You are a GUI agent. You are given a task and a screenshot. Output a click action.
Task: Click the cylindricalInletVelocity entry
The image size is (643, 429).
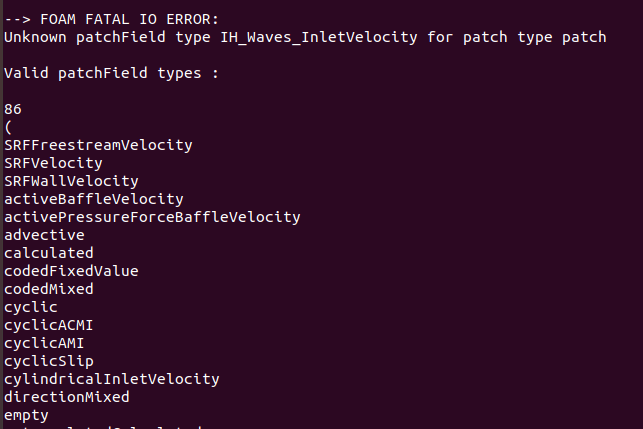point(112,379)
